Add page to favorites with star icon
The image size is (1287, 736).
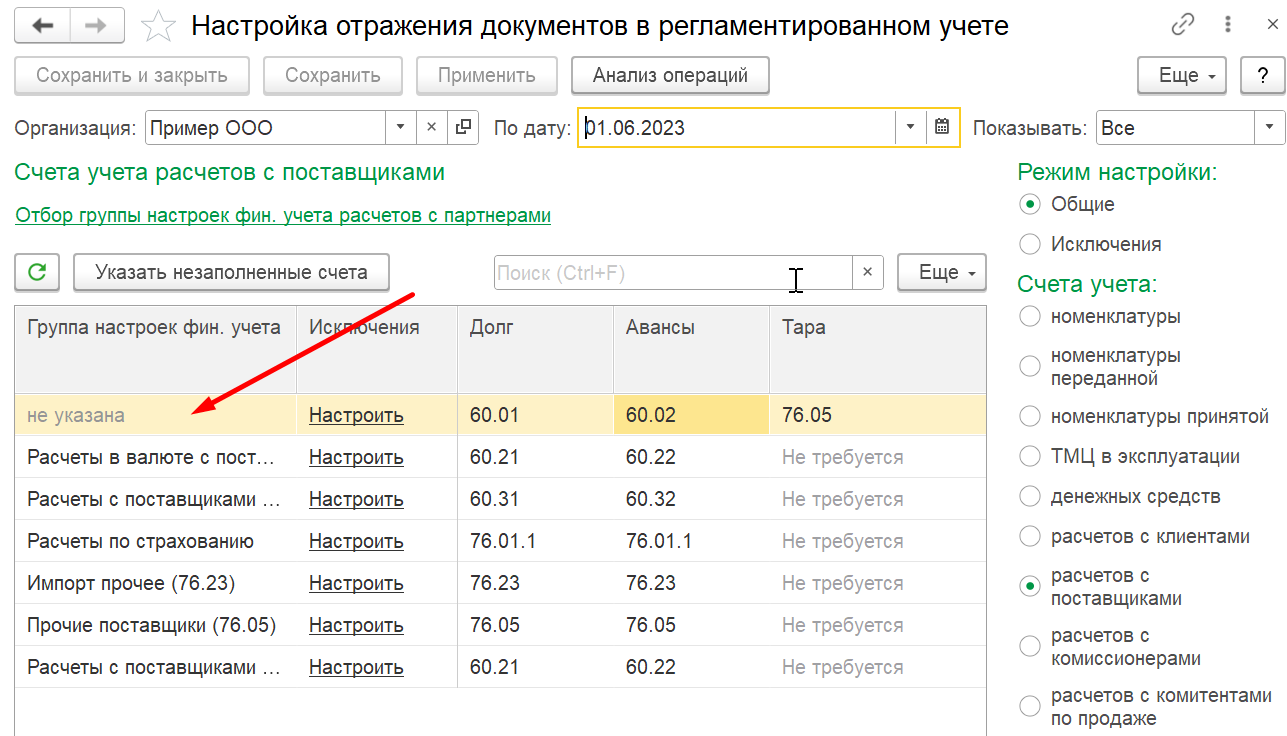click(158, 26)
